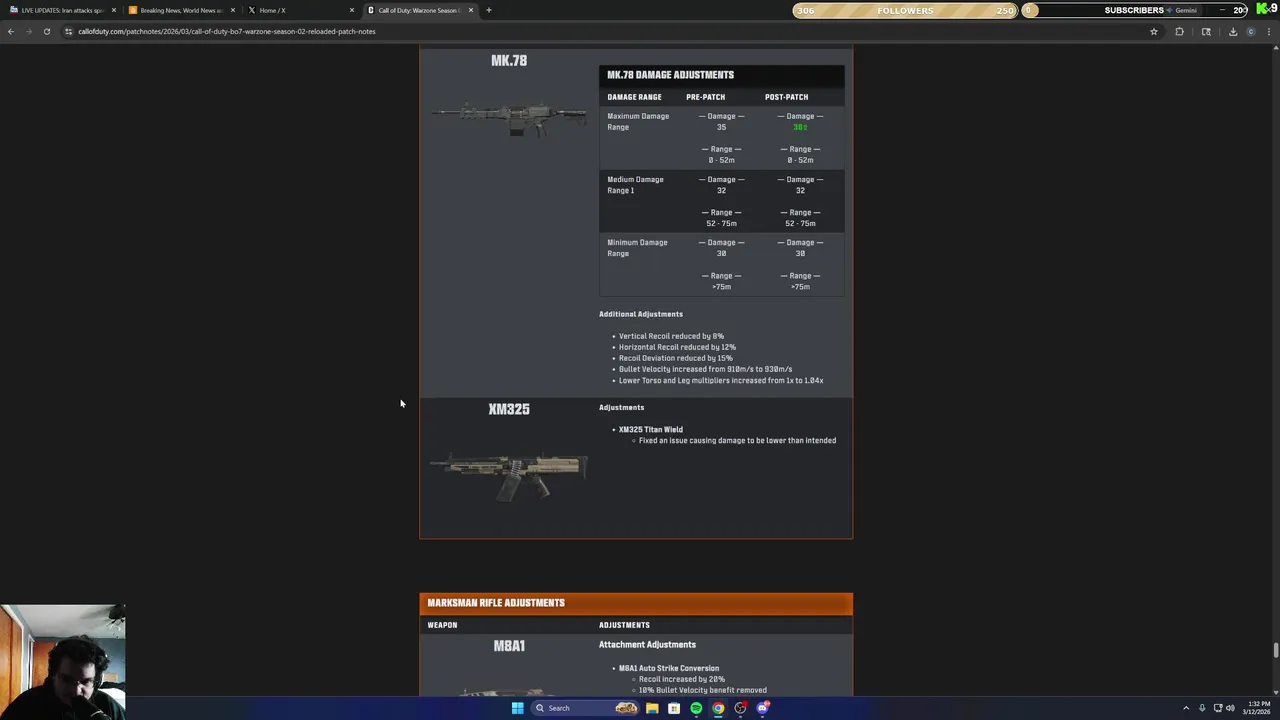Click the Minimum Damage Range row label

[x=637, y=248]
